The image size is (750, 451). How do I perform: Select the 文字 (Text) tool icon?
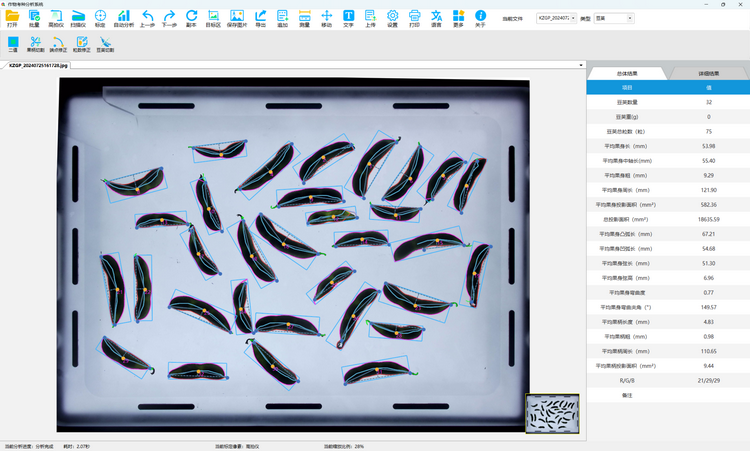click(x=349, y=17)
